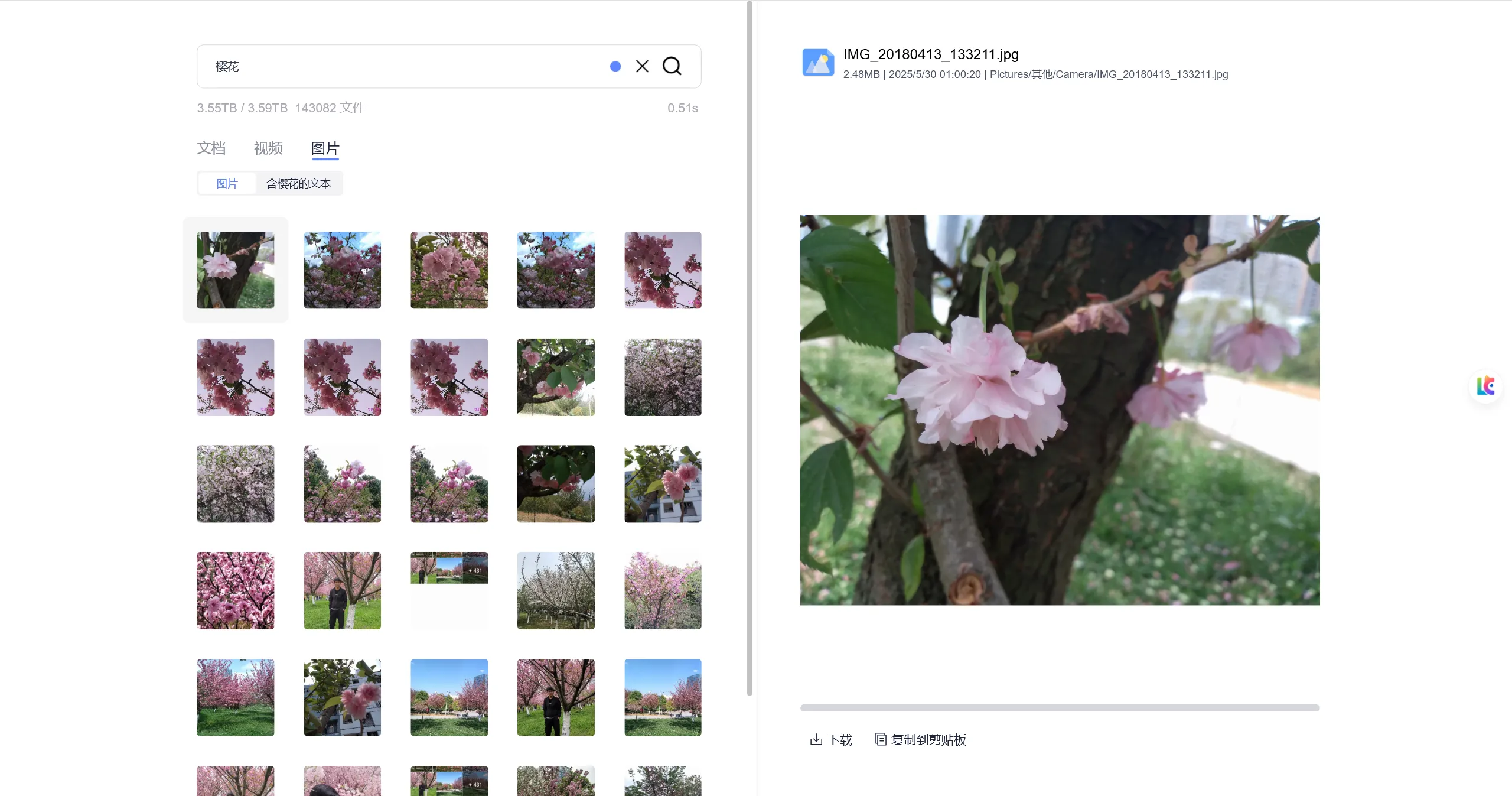Select the bright pink blossoms thumbnail
This screenshot has width=1512, height=796.
click(236, 590)
